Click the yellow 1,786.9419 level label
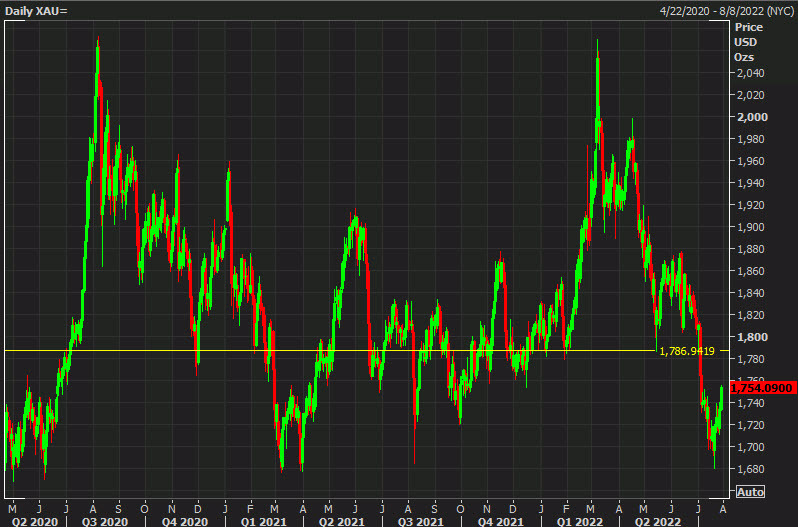Image resolution: width=798 pixels, height=527 pixels. point(687,351)
